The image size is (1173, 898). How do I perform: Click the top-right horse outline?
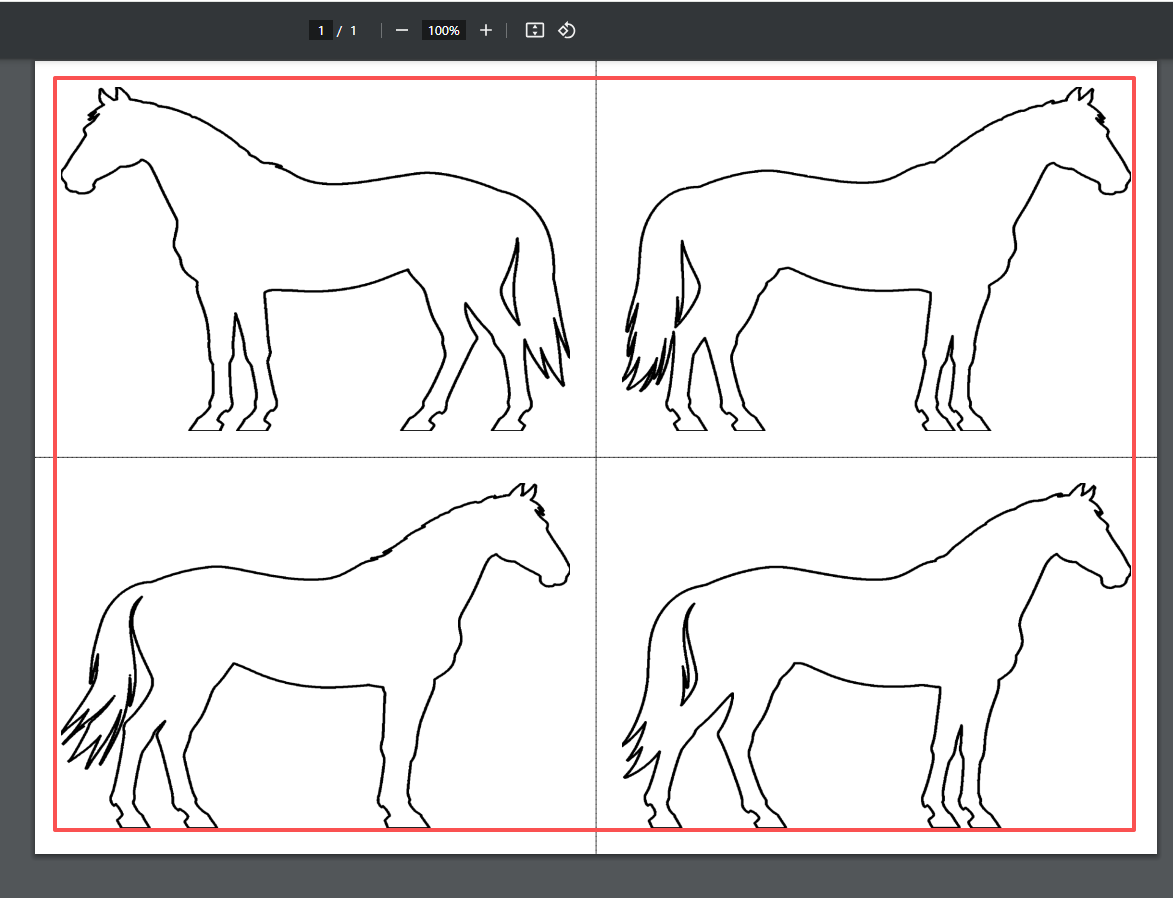[876, 259]
